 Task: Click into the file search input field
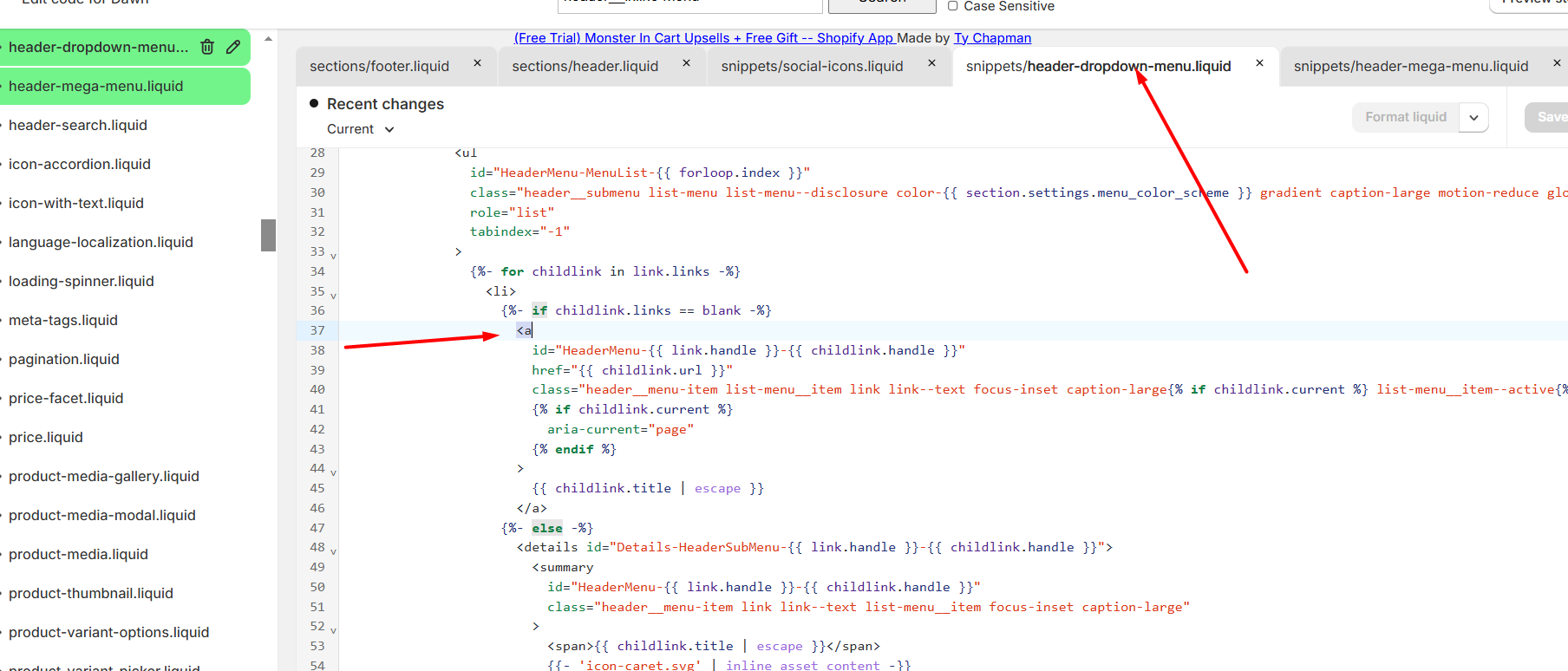coord(689,4)
